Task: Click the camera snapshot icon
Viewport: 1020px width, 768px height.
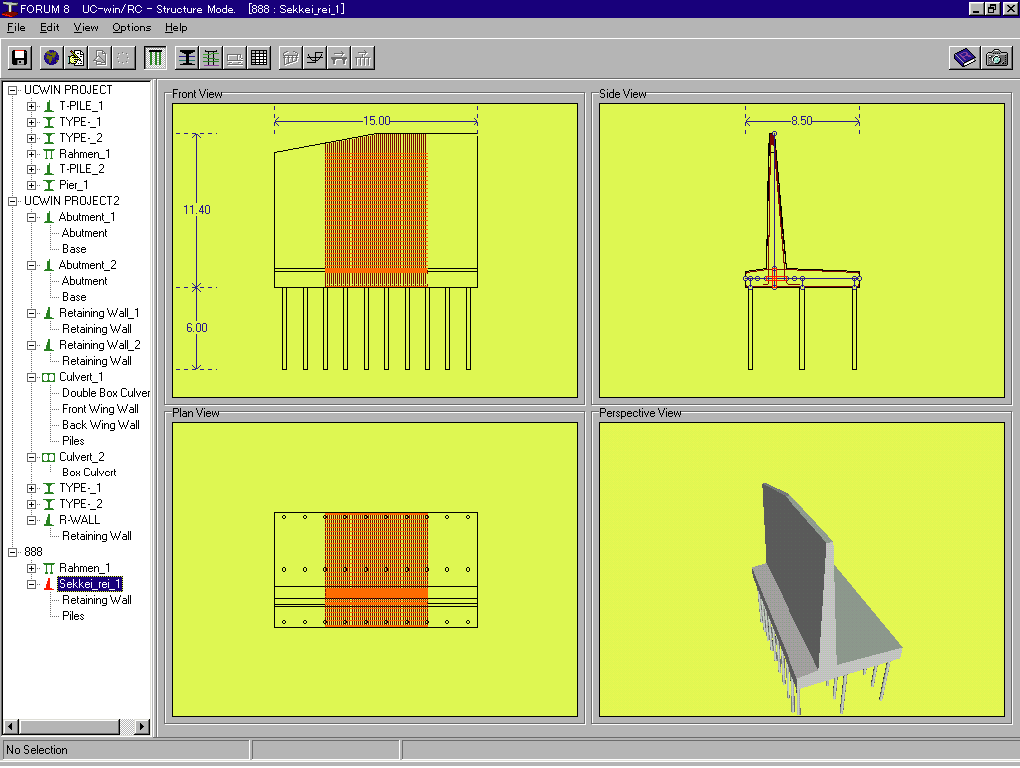Action: [996, 58]
